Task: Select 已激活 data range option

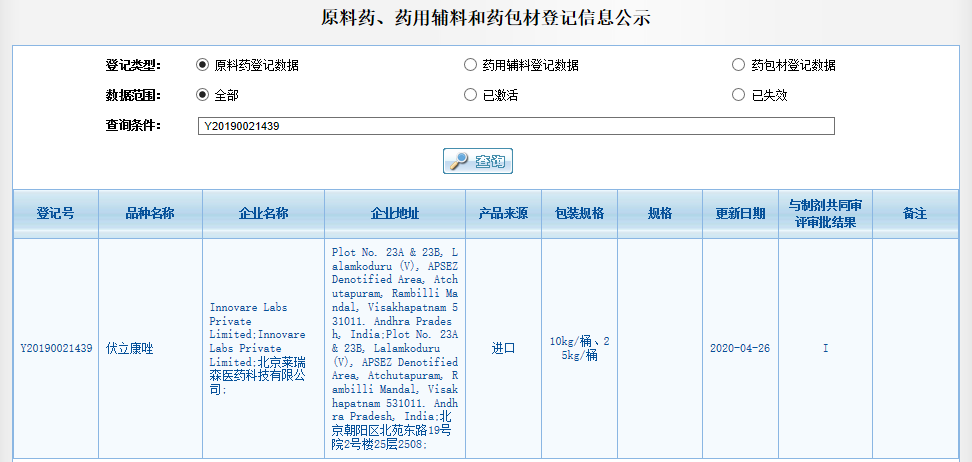Action: (x=471, y=95)
